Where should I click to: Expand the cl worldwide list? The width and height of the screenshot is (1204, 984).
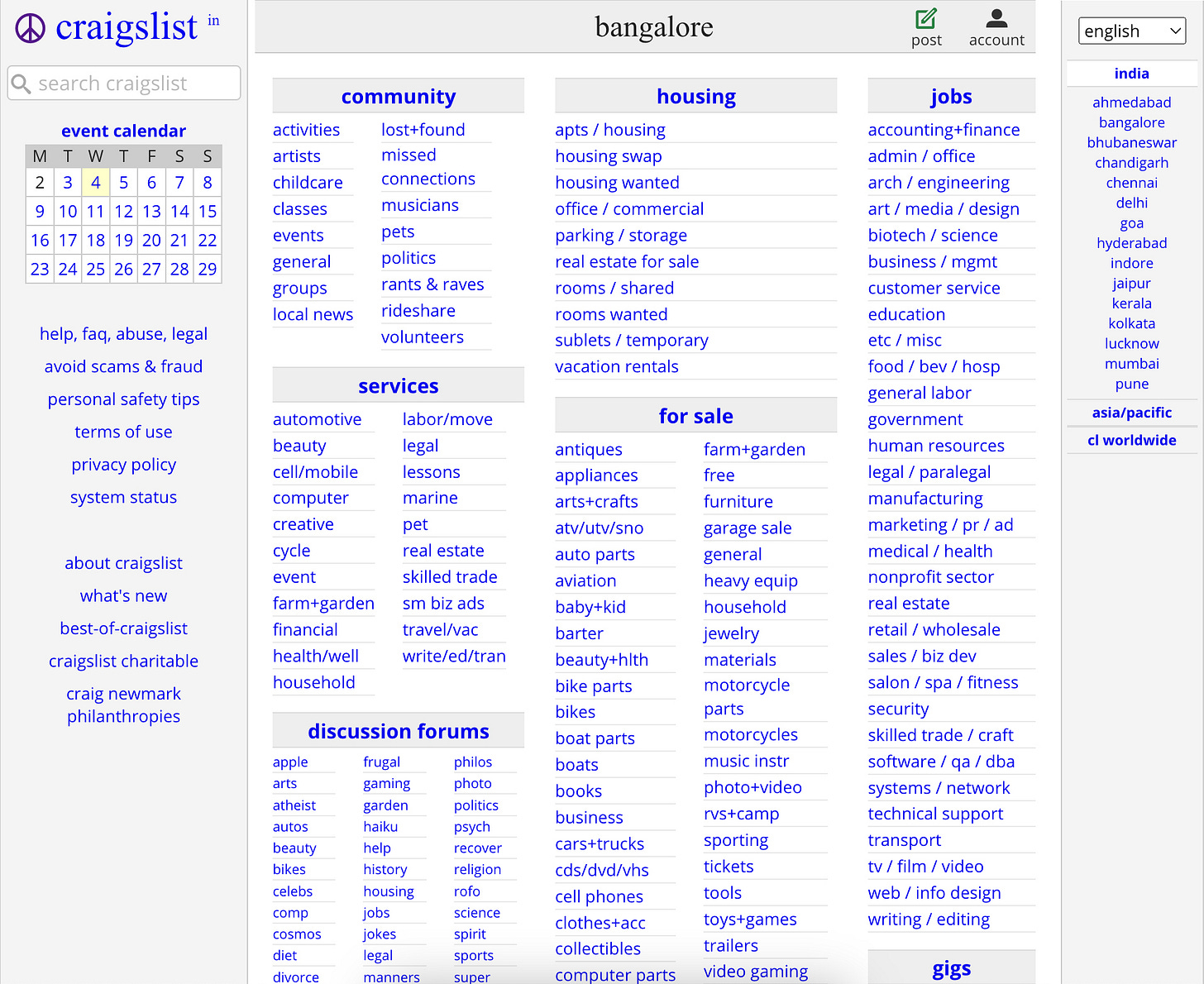coord(1131,441)
